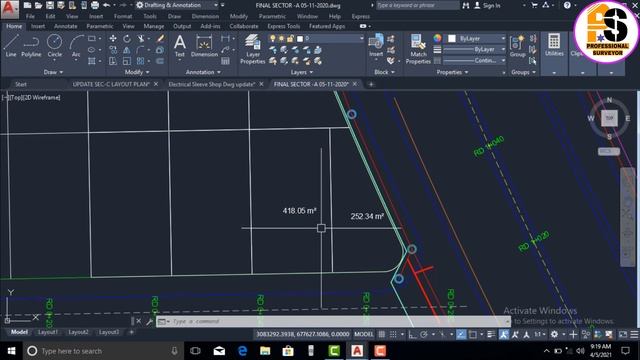Screen dimensions: 640x360
Task: Toggle object snap tracking in status bar
Action: click(461, 334)
